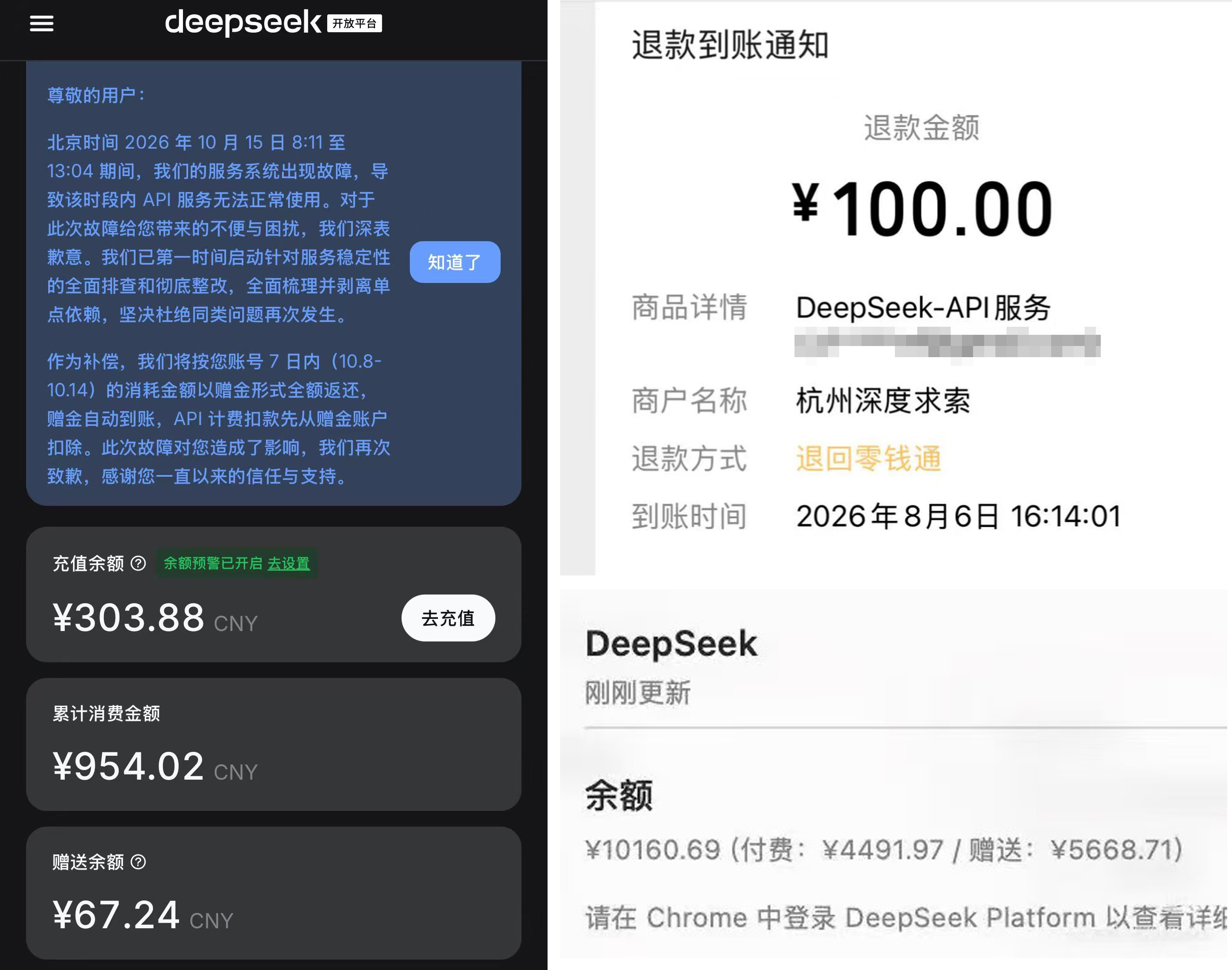Click help icon beside 赠送余额
Screen dimensions: 1232x970
click(138, 861)
